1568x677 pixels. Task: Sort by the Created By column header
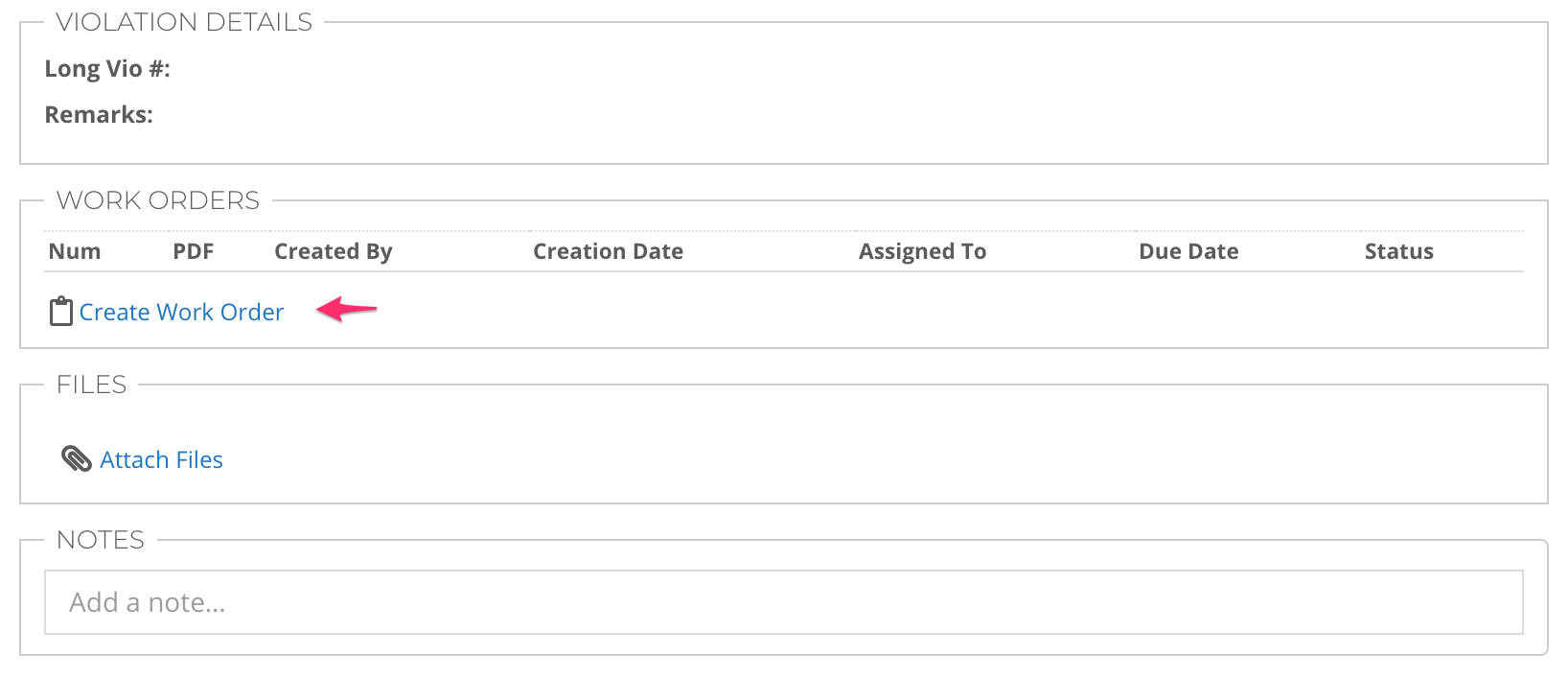333,251
